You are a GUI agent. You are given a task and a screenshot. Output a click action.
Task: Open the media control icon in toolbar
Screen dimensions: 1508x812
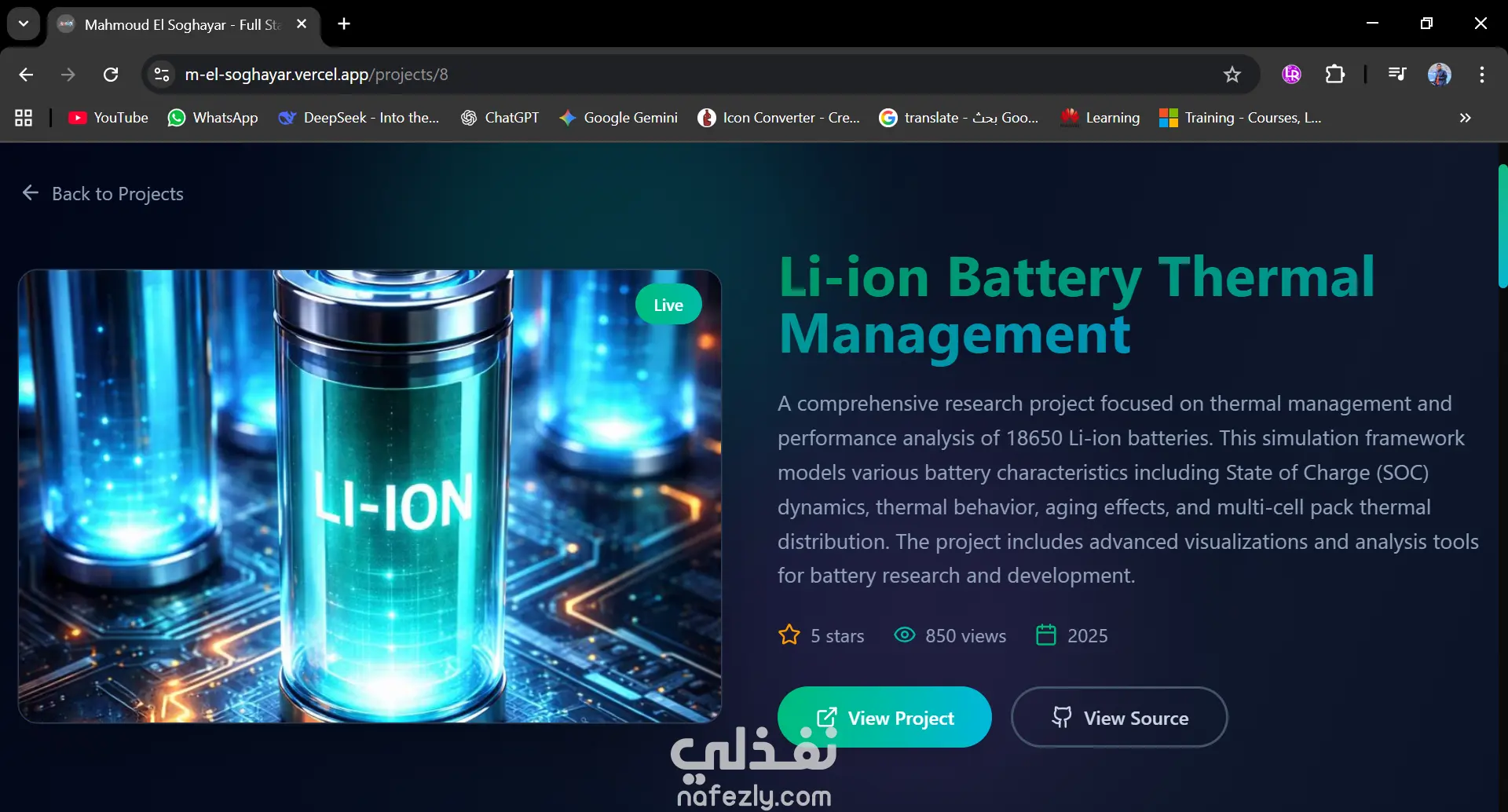(1396, 75)
